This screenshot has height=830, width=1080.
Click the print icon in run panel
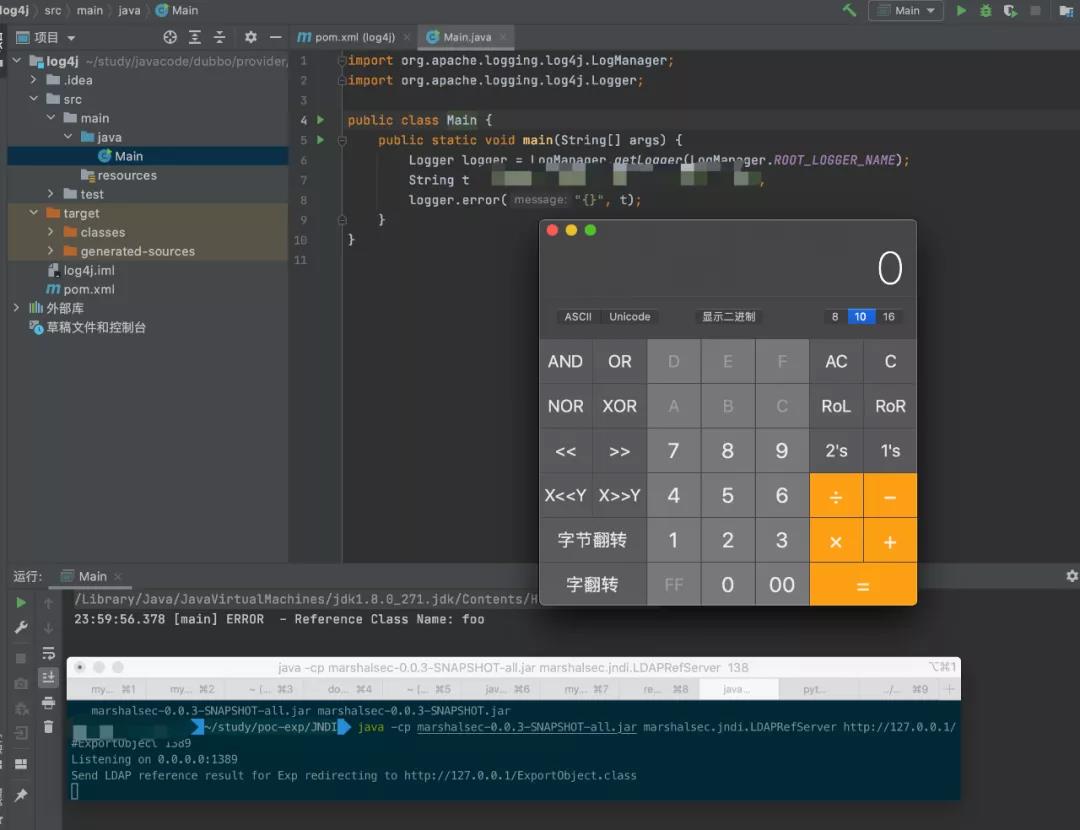point(48,703)
